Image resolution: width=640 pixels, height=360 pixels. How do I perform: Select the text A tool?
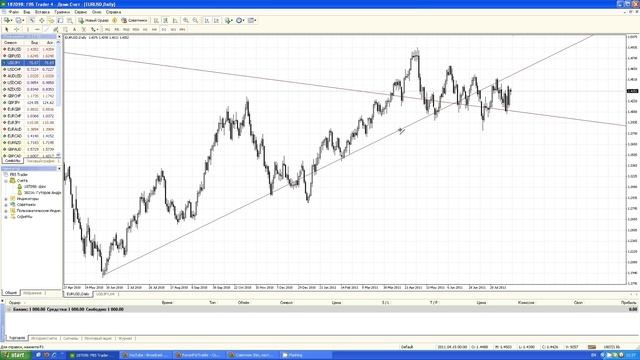75,29
